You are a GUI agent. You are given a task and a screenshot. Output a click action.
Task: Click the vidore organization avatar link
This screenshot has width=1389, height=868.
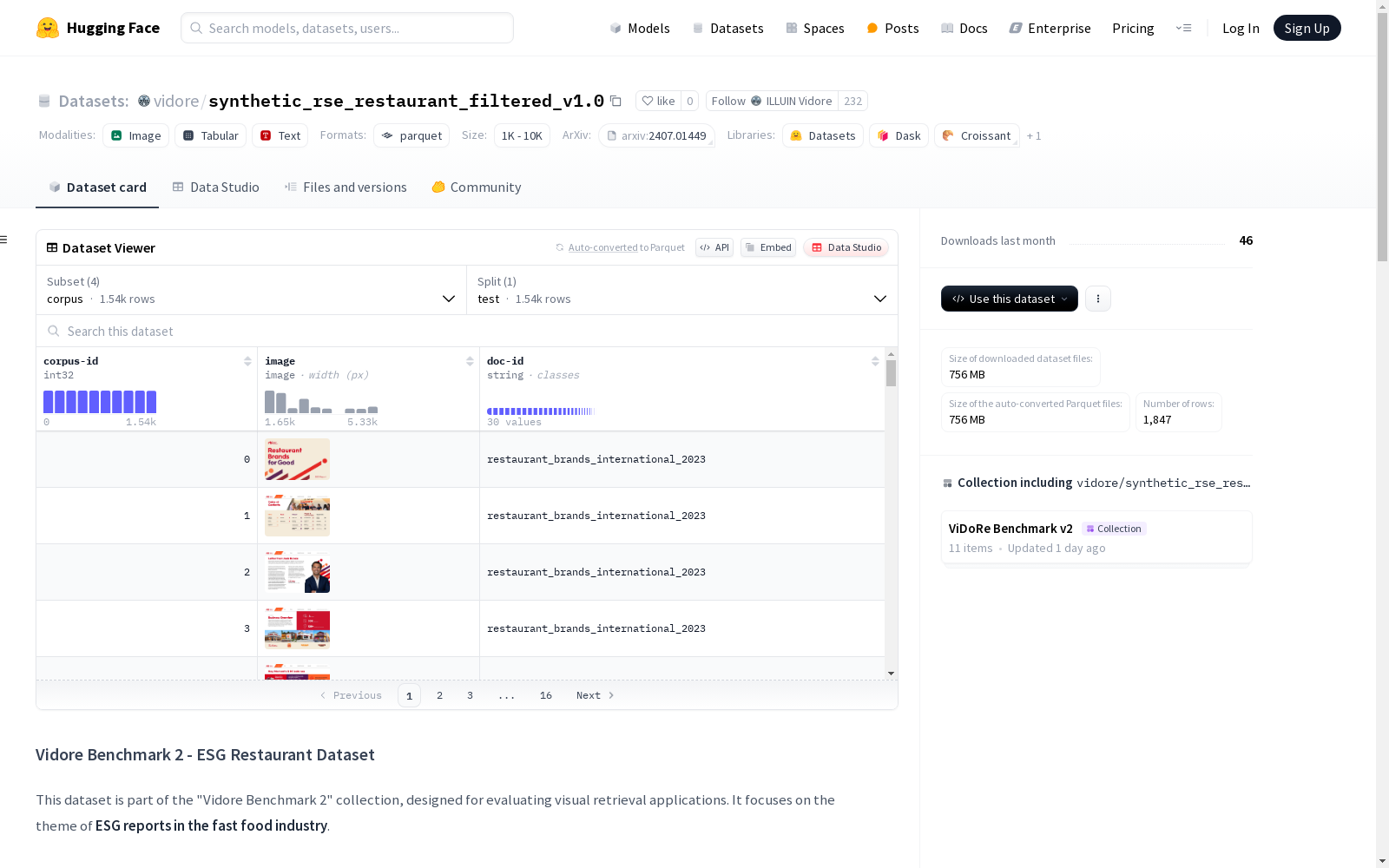[144, 101]
